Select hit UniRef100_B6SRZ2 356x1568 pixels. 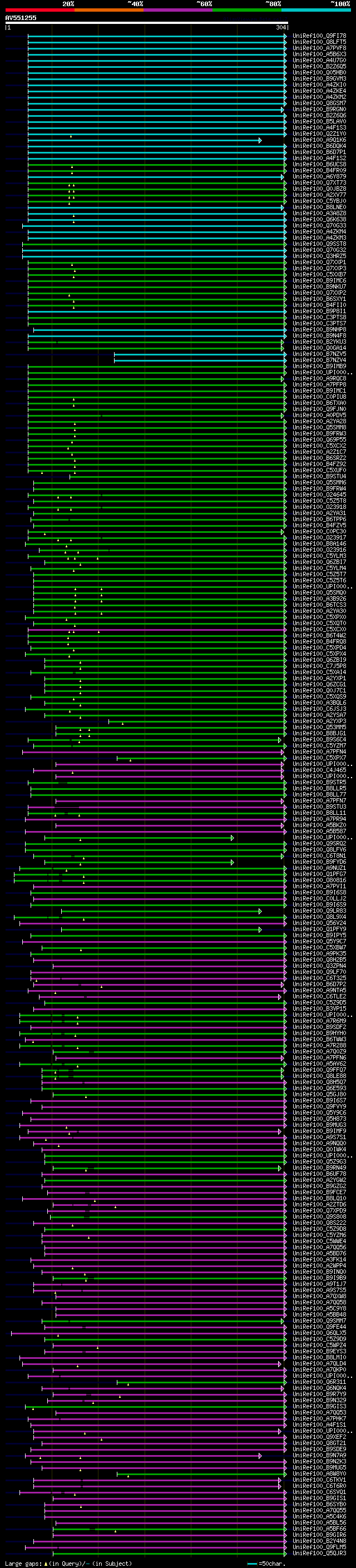click(x=319, y=458)
